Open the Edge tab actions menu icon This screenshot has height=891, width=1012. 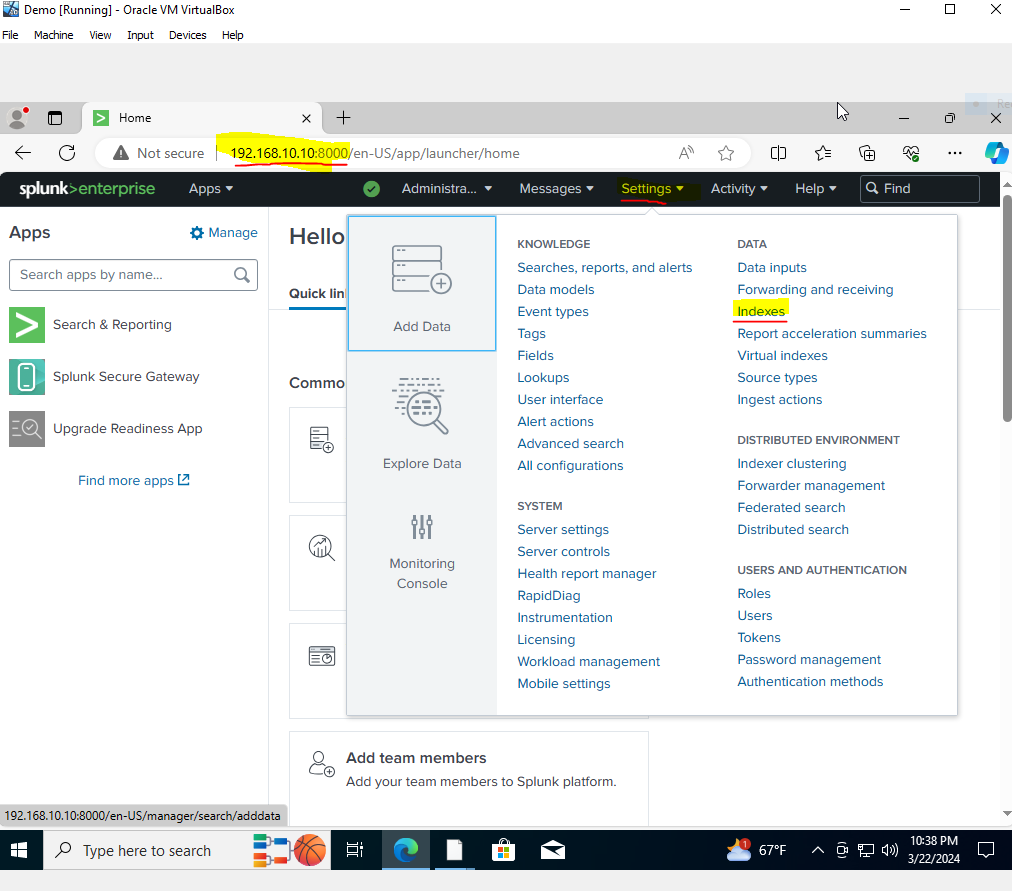pos(56,118)
